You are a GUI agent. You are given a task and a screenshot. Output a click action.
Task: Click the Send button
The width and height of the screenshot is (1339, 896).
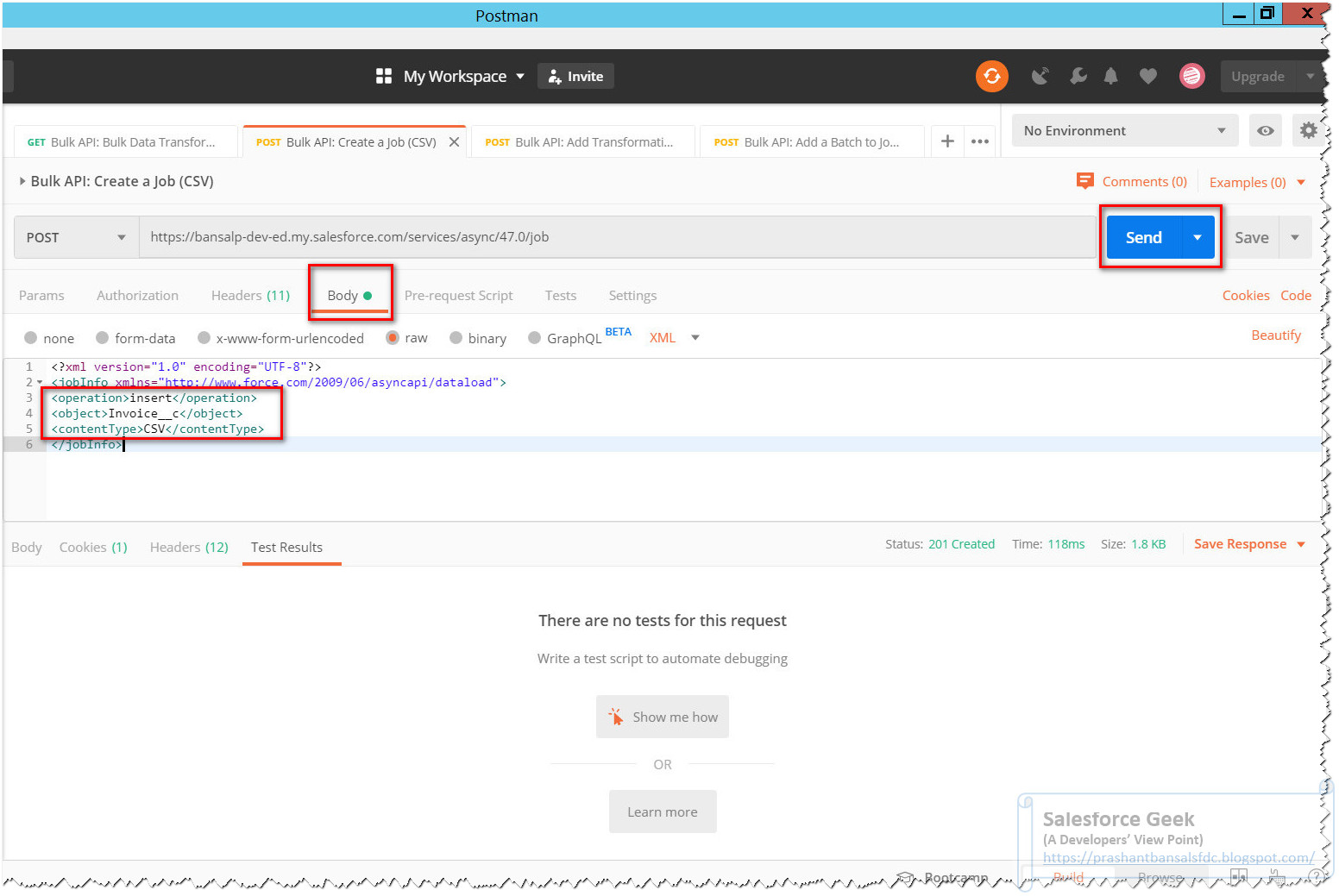tap(1143, 237)
